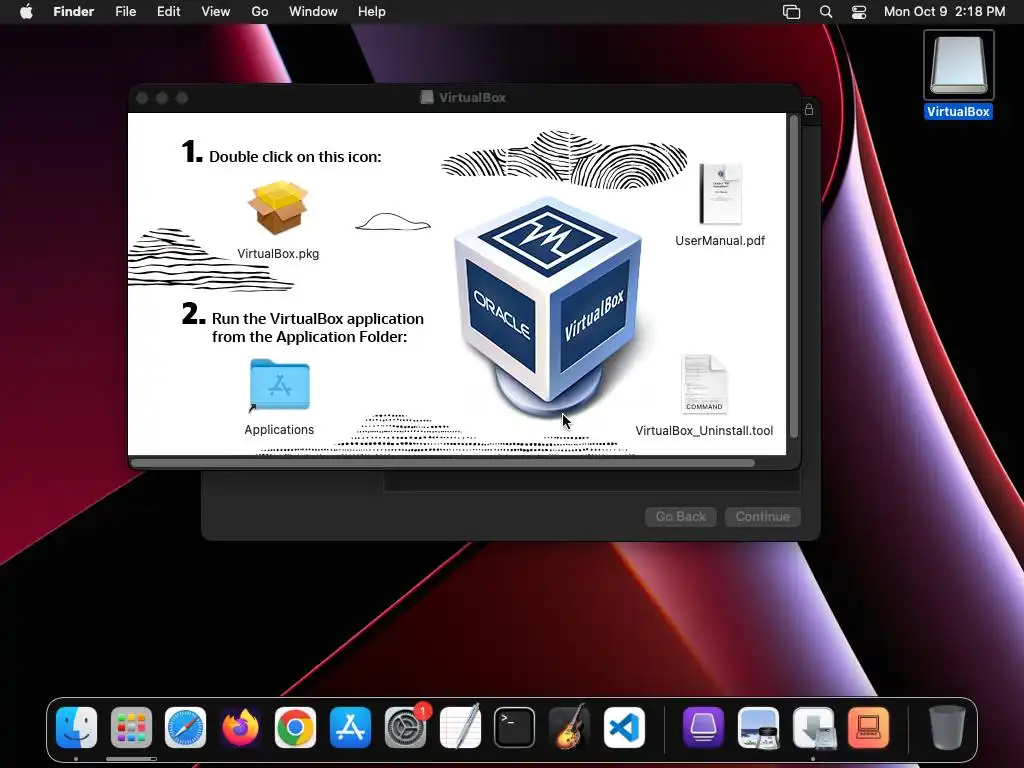
Task: Open the orange laptop app in Dock
Action: [x=869, y=728]
